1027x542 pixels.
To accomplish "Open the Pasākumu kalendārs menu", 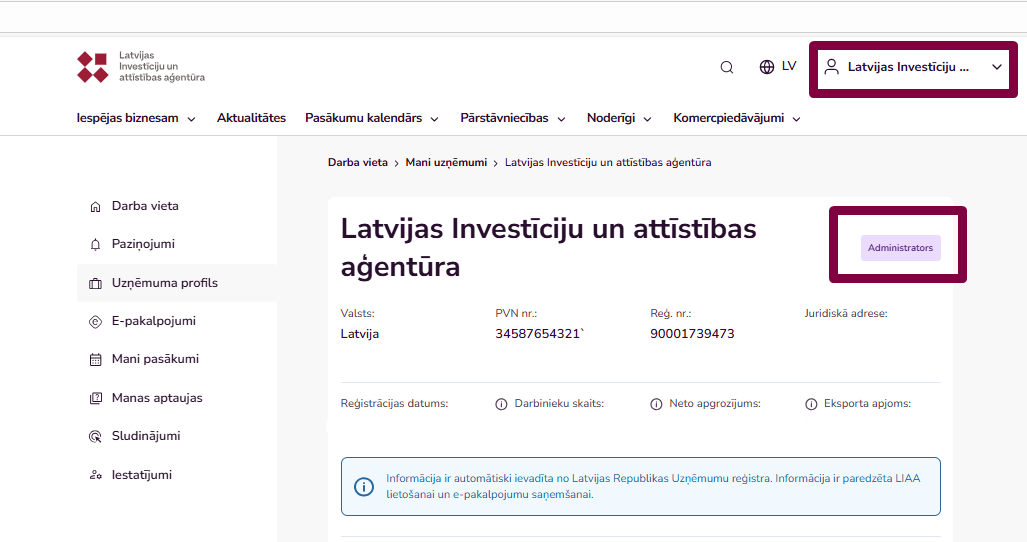I will pyautogui.click(x=371, y=118).
